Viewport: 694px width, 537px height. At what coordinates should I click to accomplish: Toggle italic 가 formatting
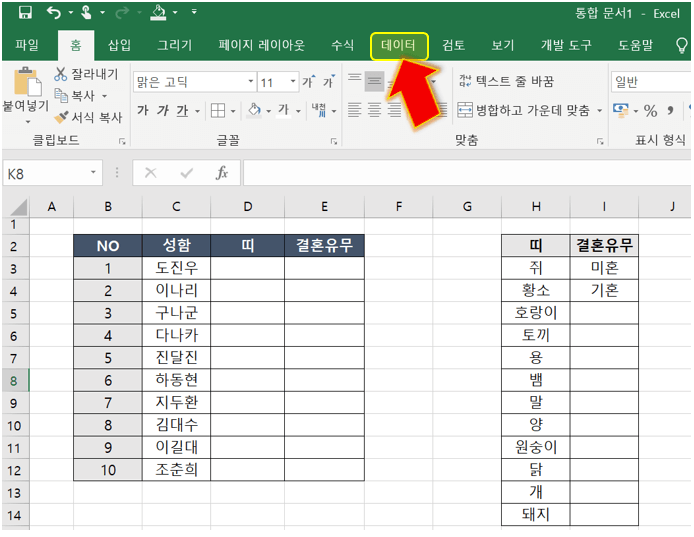coord(162,110)
